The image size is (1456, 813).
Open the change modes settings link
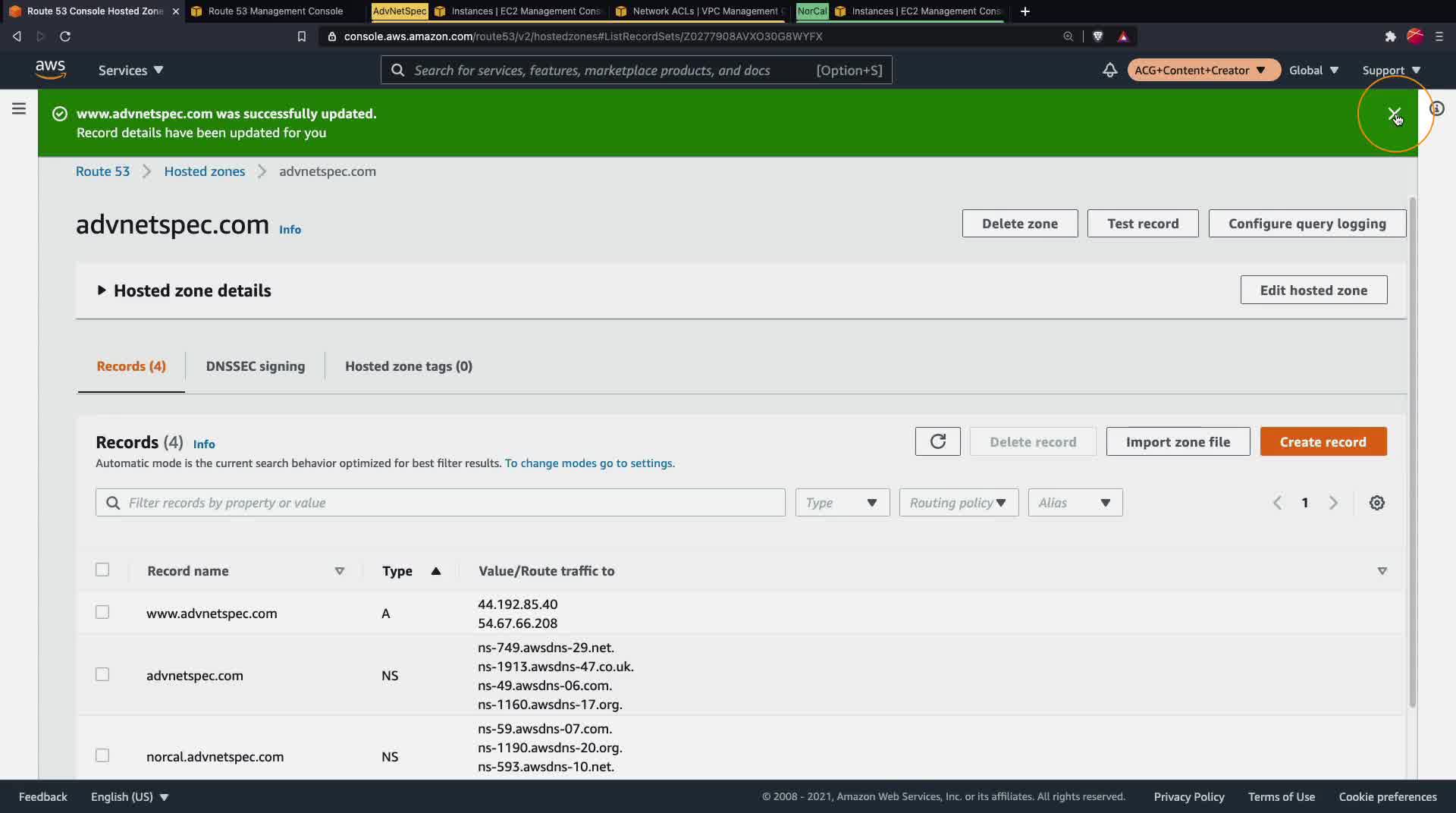589,463
